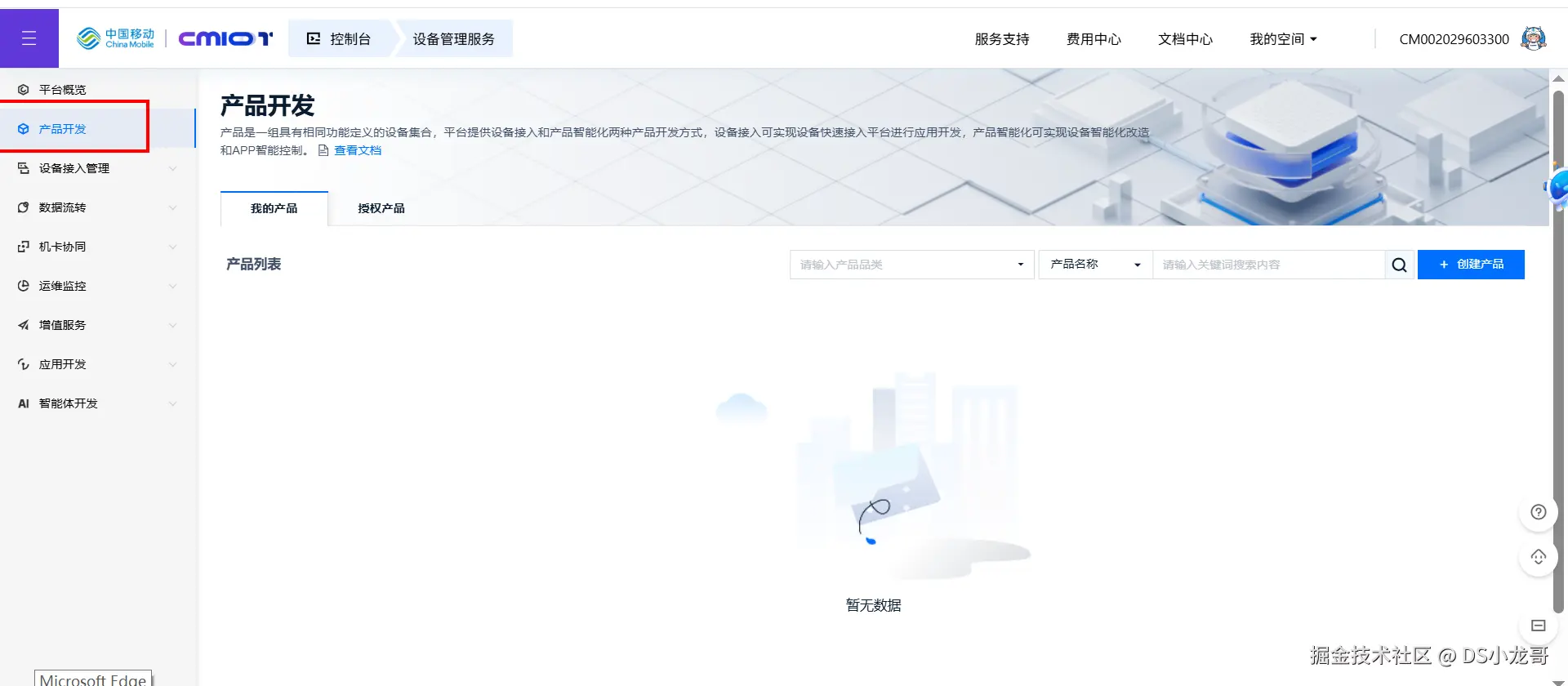Open 服务支持 in top navigation

pos(1002,39)
